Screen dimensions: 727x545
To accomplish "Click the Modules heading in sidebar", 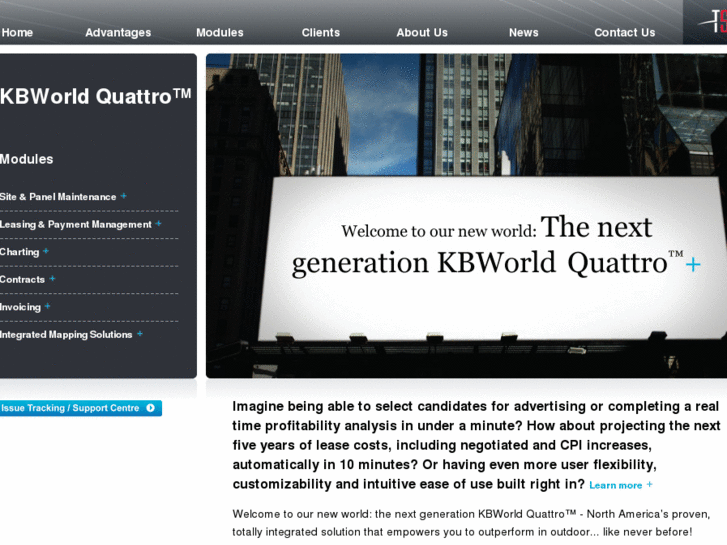I will click(x=26, y=159).
